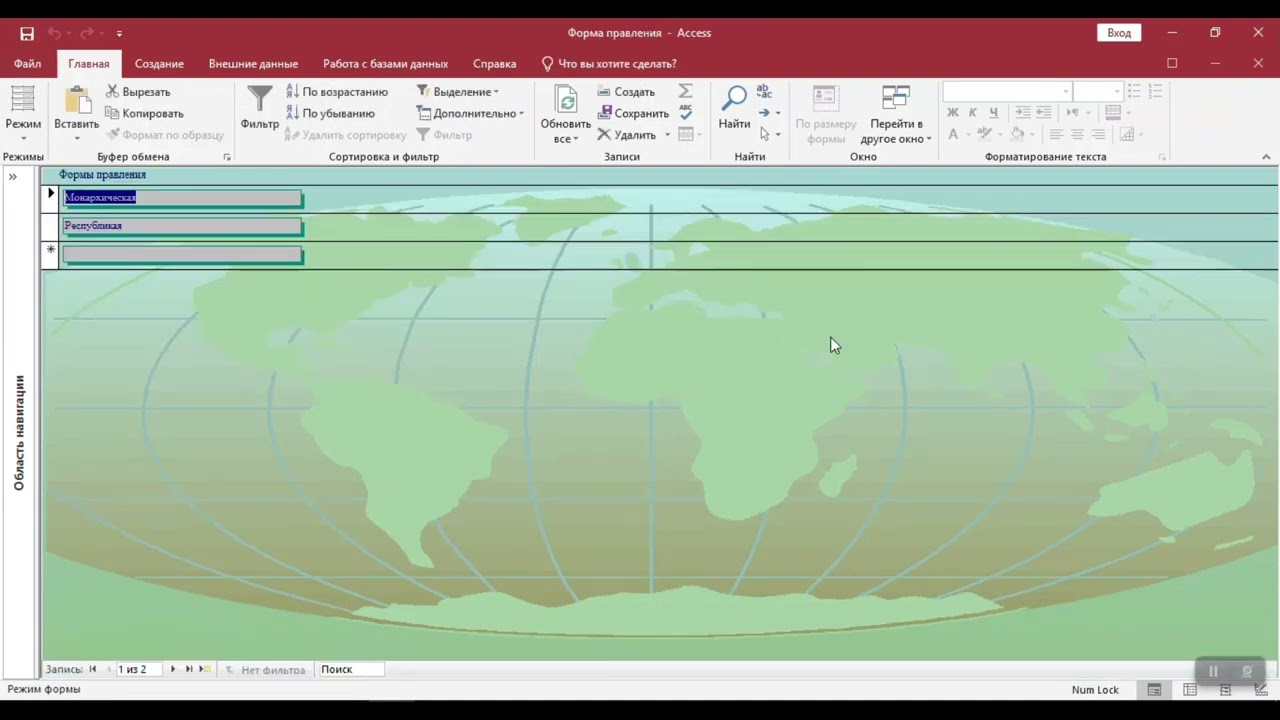Select the Монархическая field

(182, 198)
